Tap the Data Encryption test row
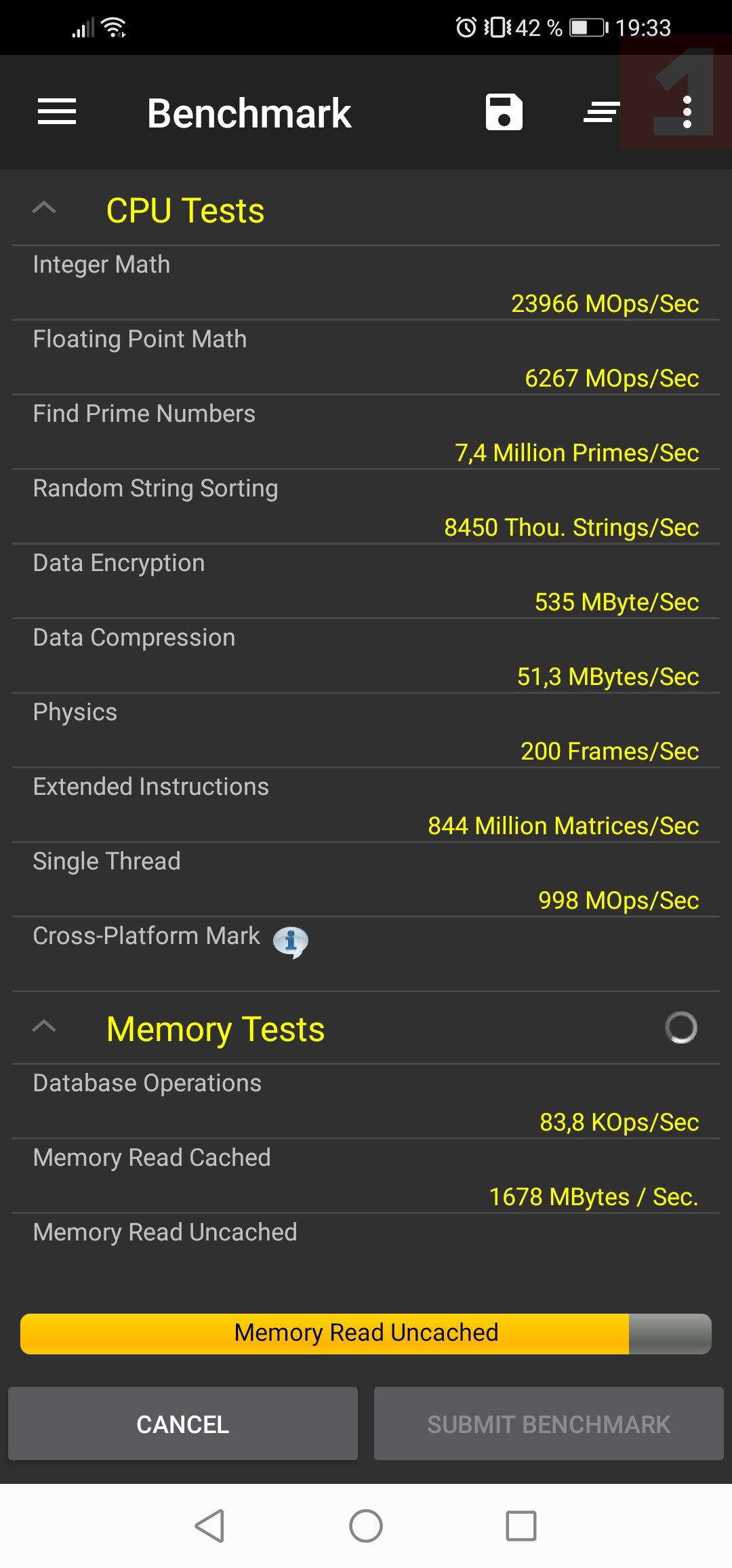This screenshot has width=732, height=1568. (366, 582)
